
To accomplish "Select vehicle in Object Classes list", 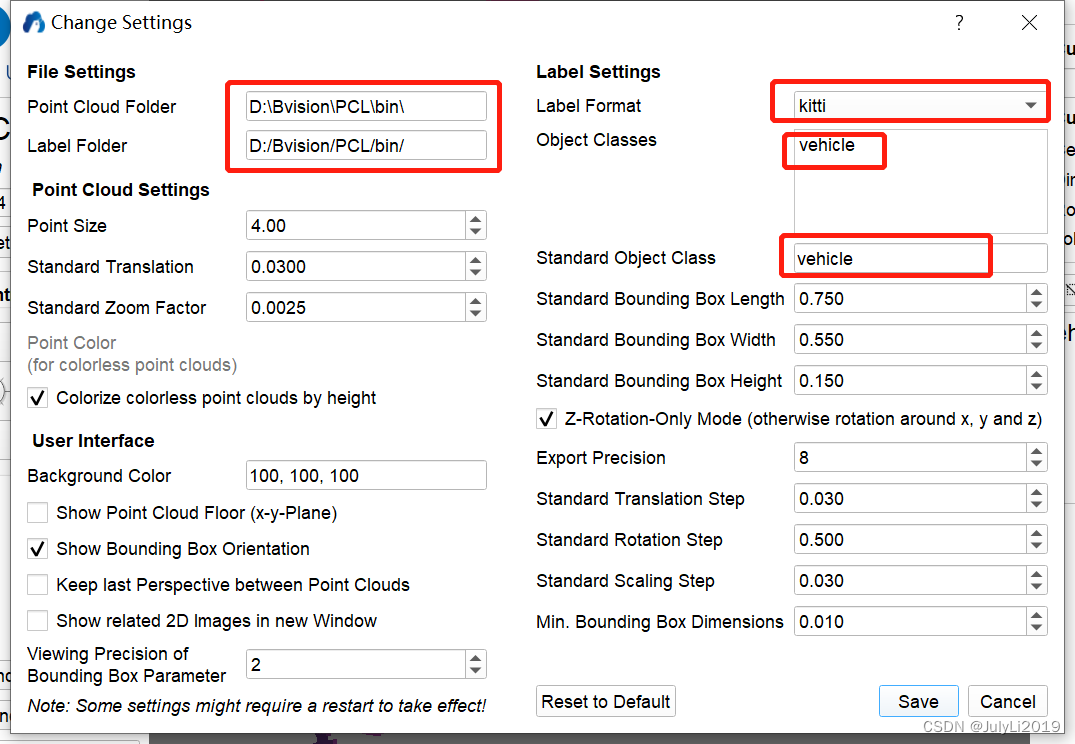I will click(x=827, y=145).
